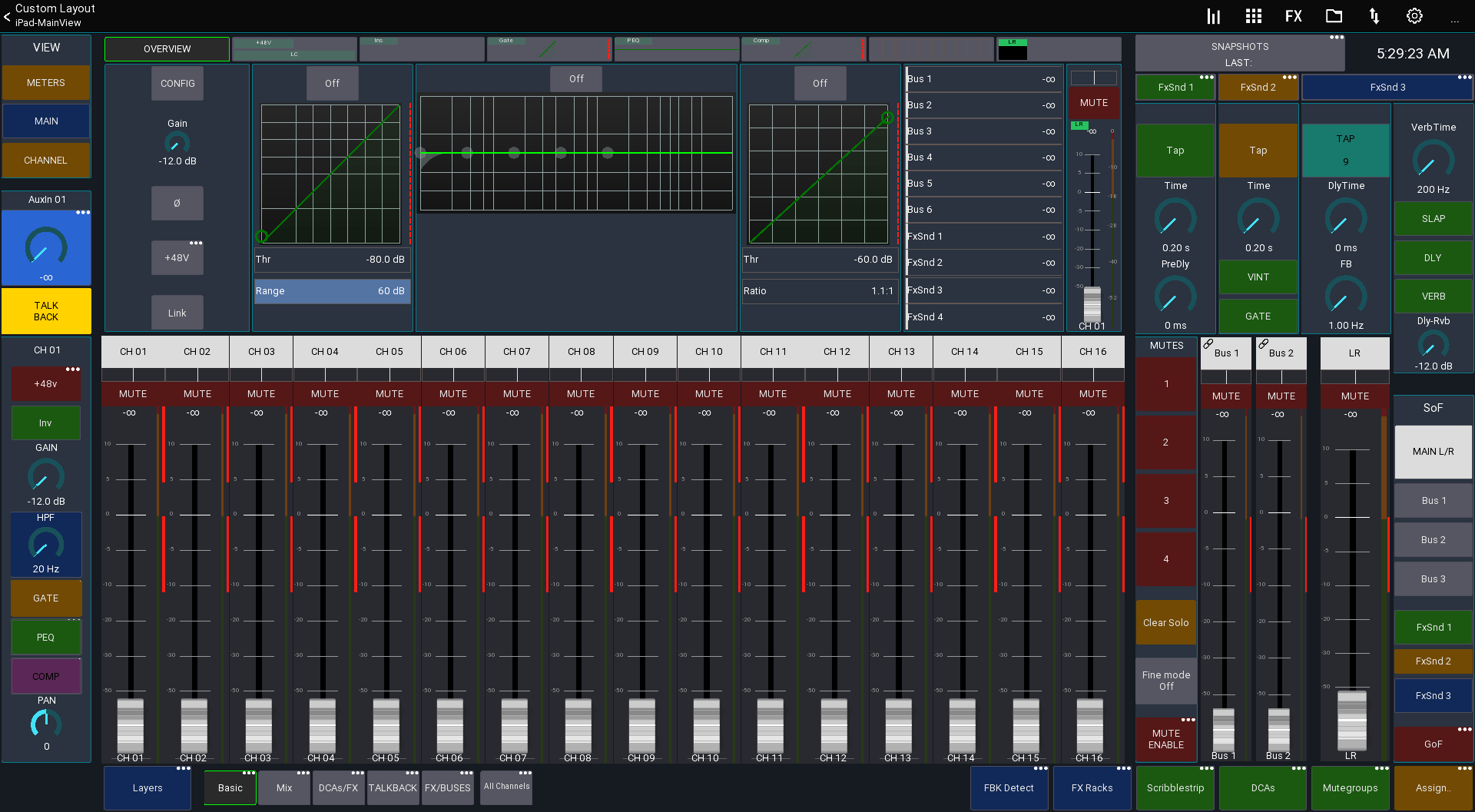Adjust the LR master fader
The width and height of the screenshot is (1475, 812).
[x=1351, y=722]
